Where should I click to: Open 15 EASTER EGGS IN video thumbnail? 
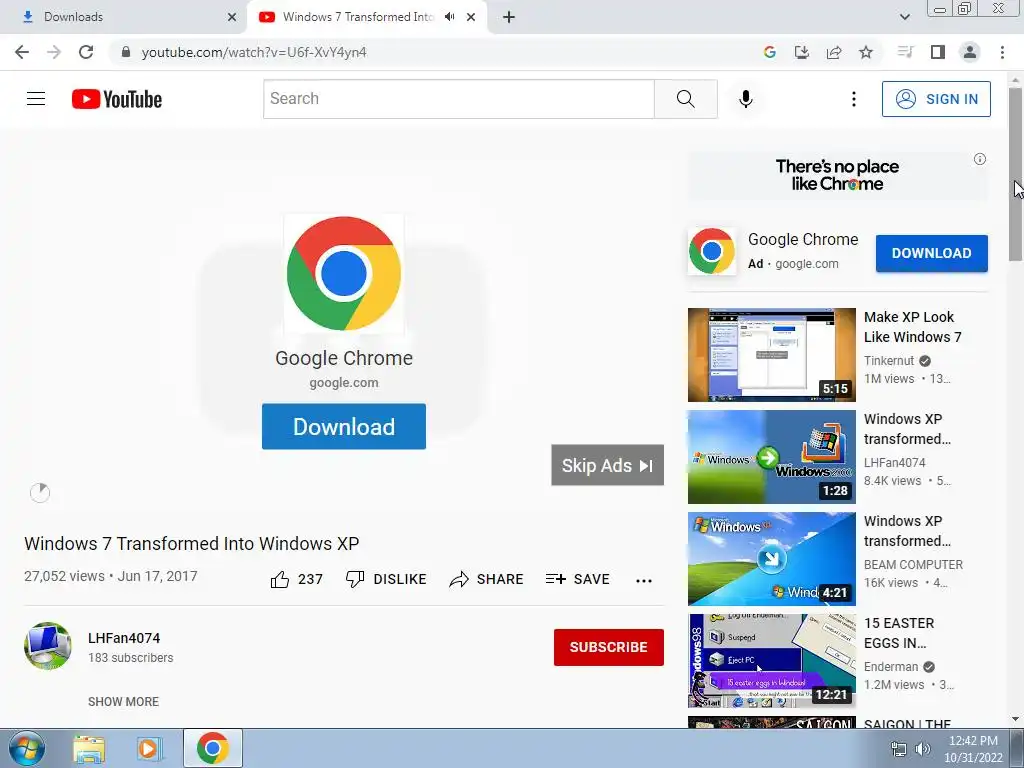(x=771, y=660)
